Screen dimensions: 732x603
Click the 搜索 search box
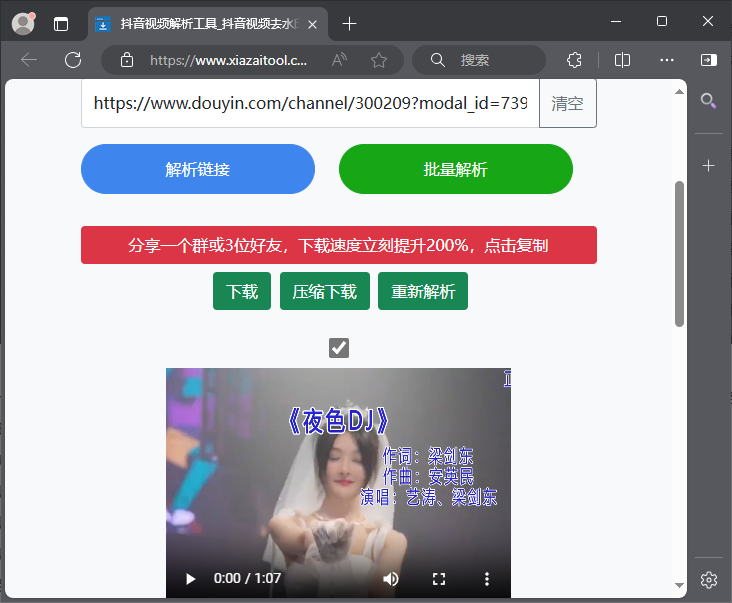479,60
